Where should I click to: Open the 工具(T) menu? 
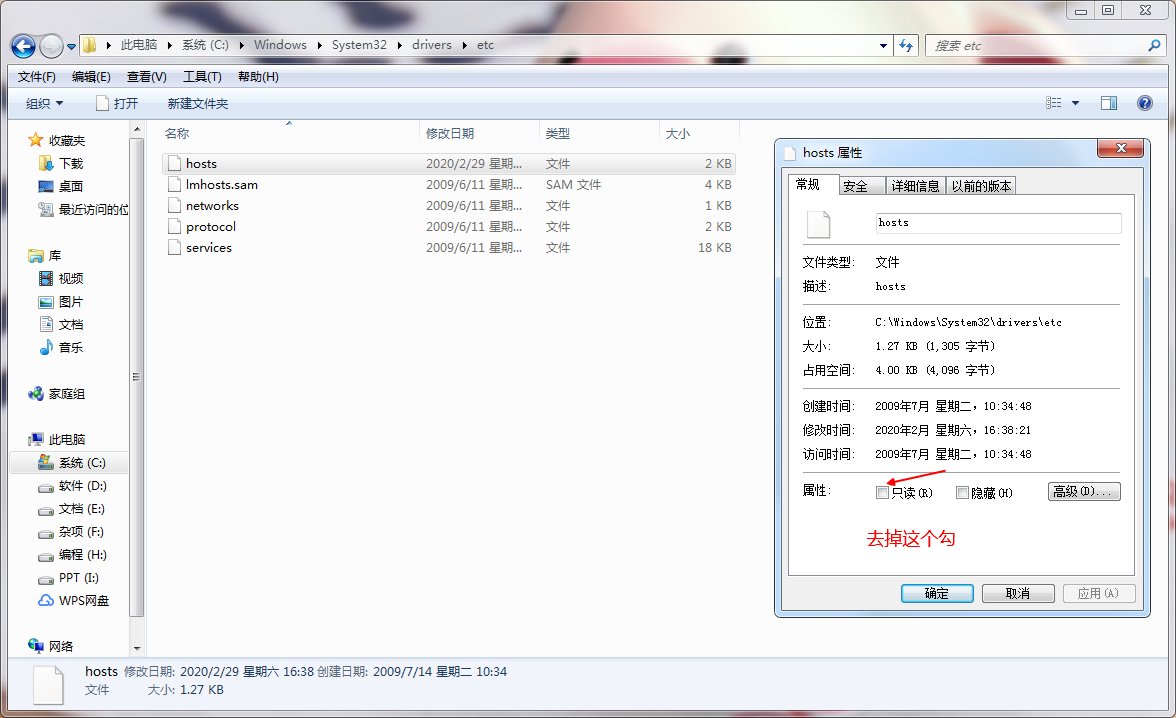[x=203, y=76]
